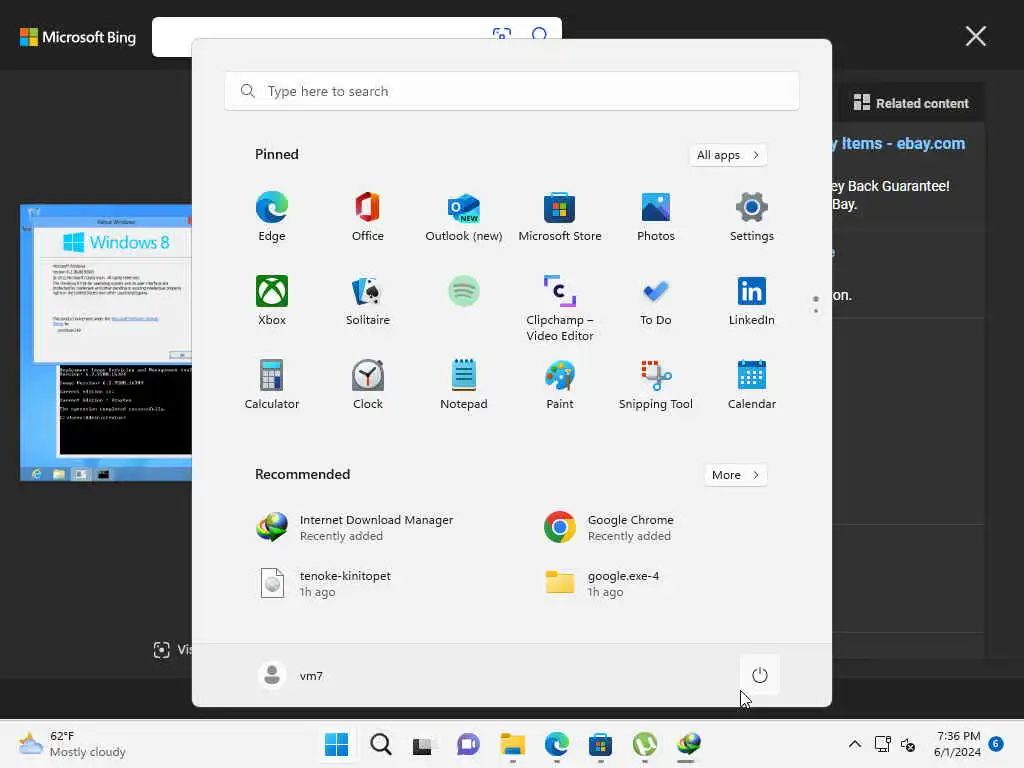1024x768 pixels.
Task: Click Bing visual search camera icon
Action: [x=502, y=34]
